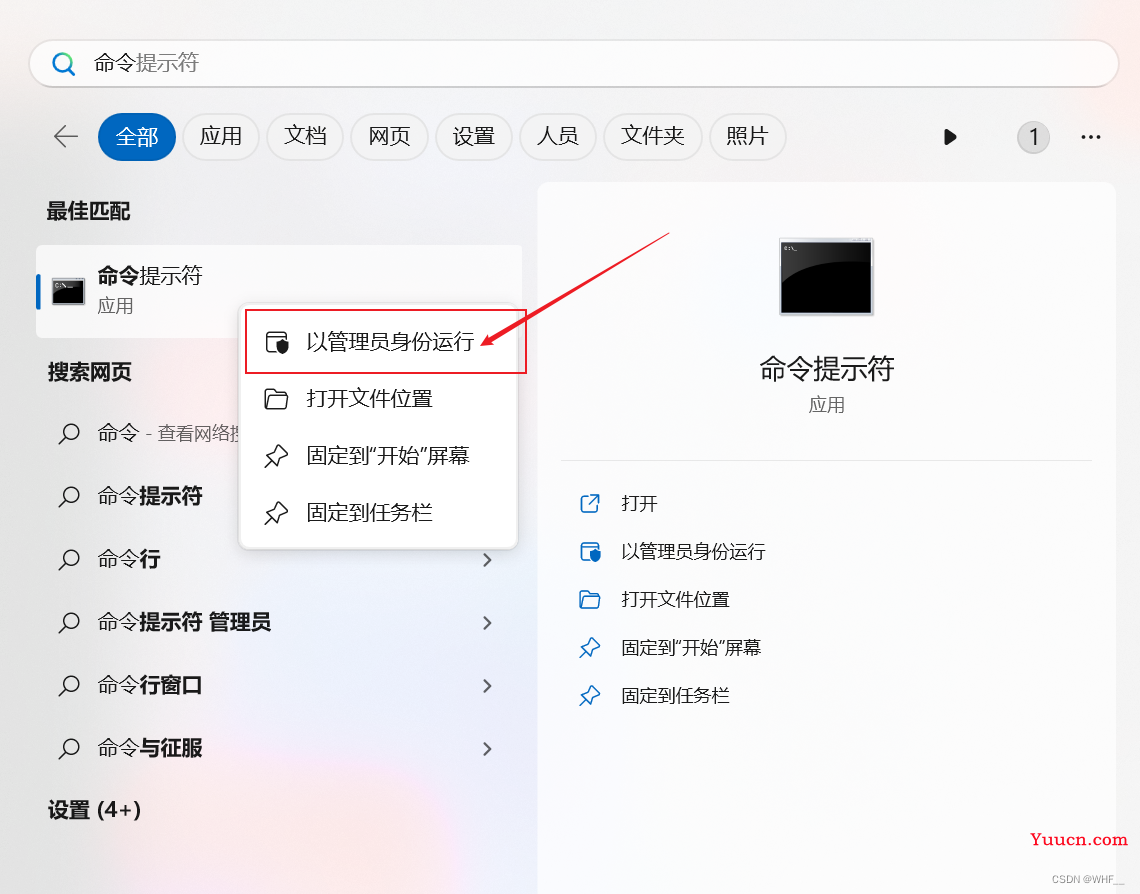Click pin icon beside context menu 固定到"开始"屏幕
Image resolution: width=1140 pixels, height=894 pixels.
click(x=276, y=456)
